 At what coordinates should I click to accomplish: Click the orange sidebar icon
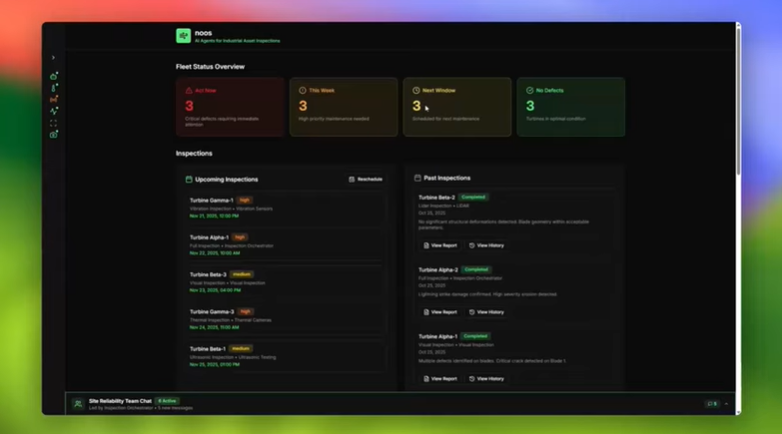54,100
